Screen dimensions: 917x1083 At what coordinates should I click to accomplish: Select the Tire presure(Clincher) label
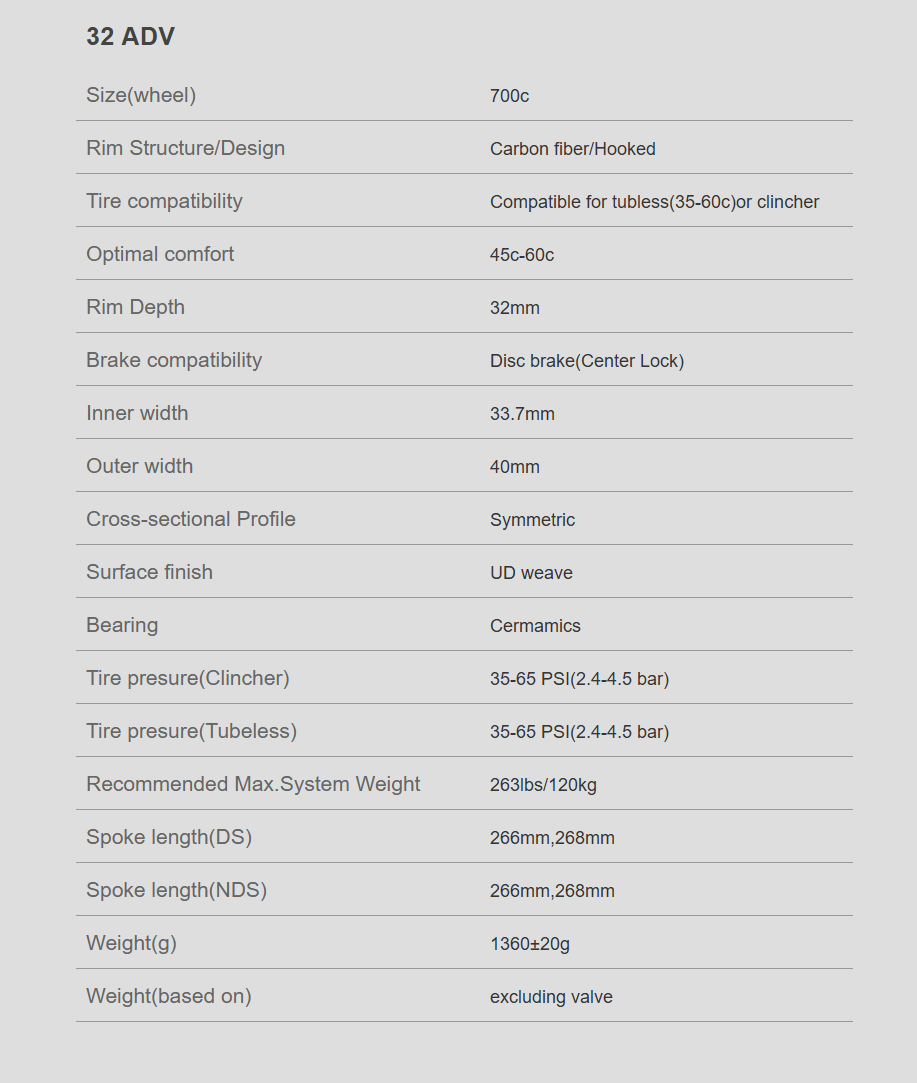188,678
